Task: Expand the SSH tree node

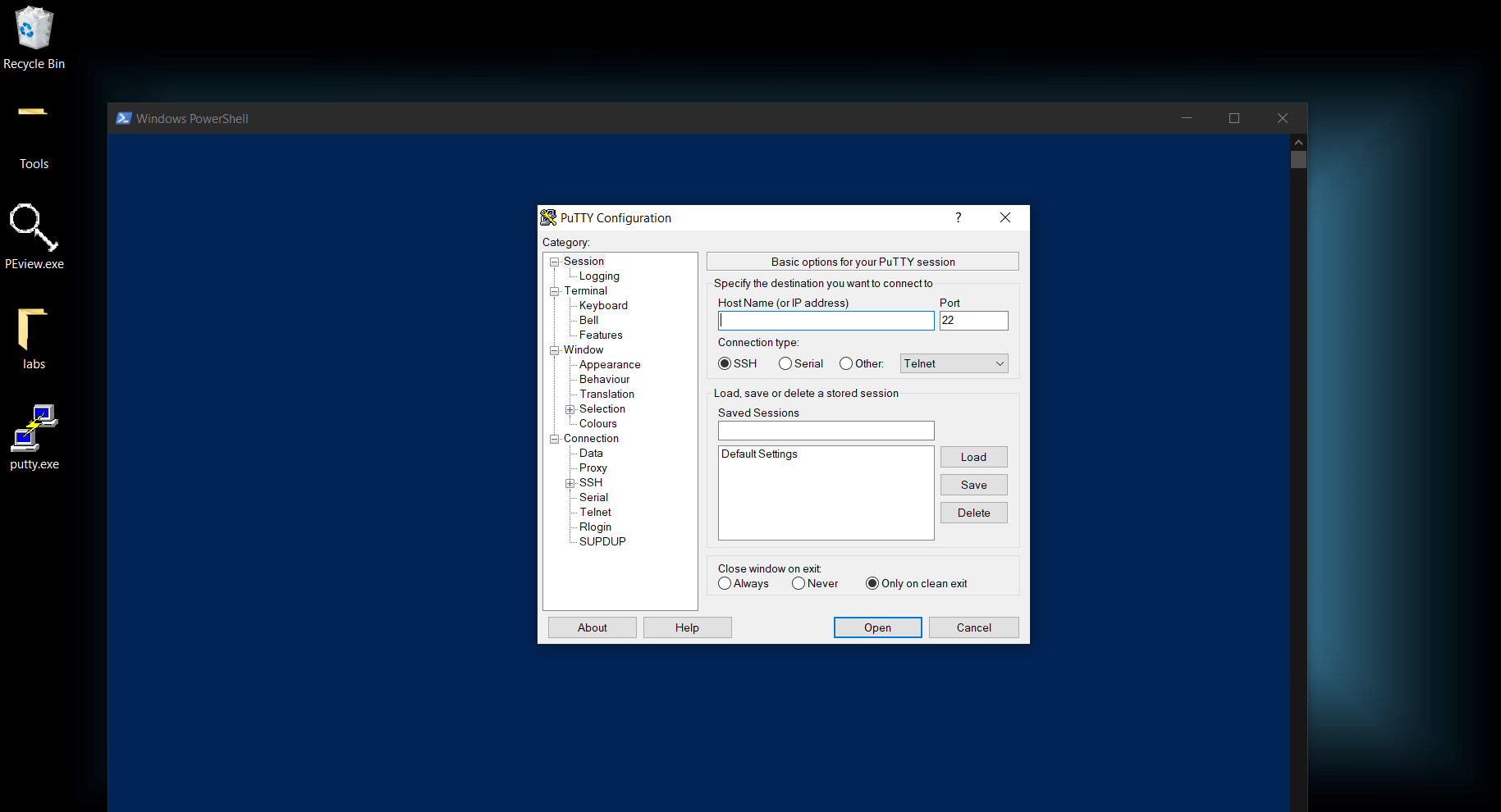Action: click(x=570, y=483)
